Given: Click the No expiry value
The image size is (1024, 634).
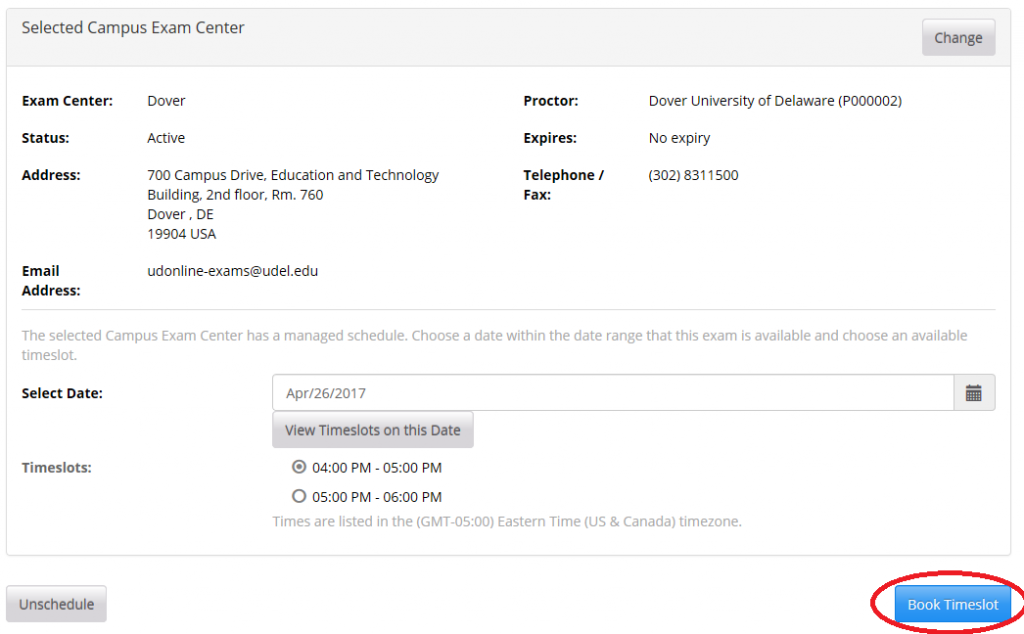Looking at the screenshot, I should pyautogui.click(x=679, y=138).
